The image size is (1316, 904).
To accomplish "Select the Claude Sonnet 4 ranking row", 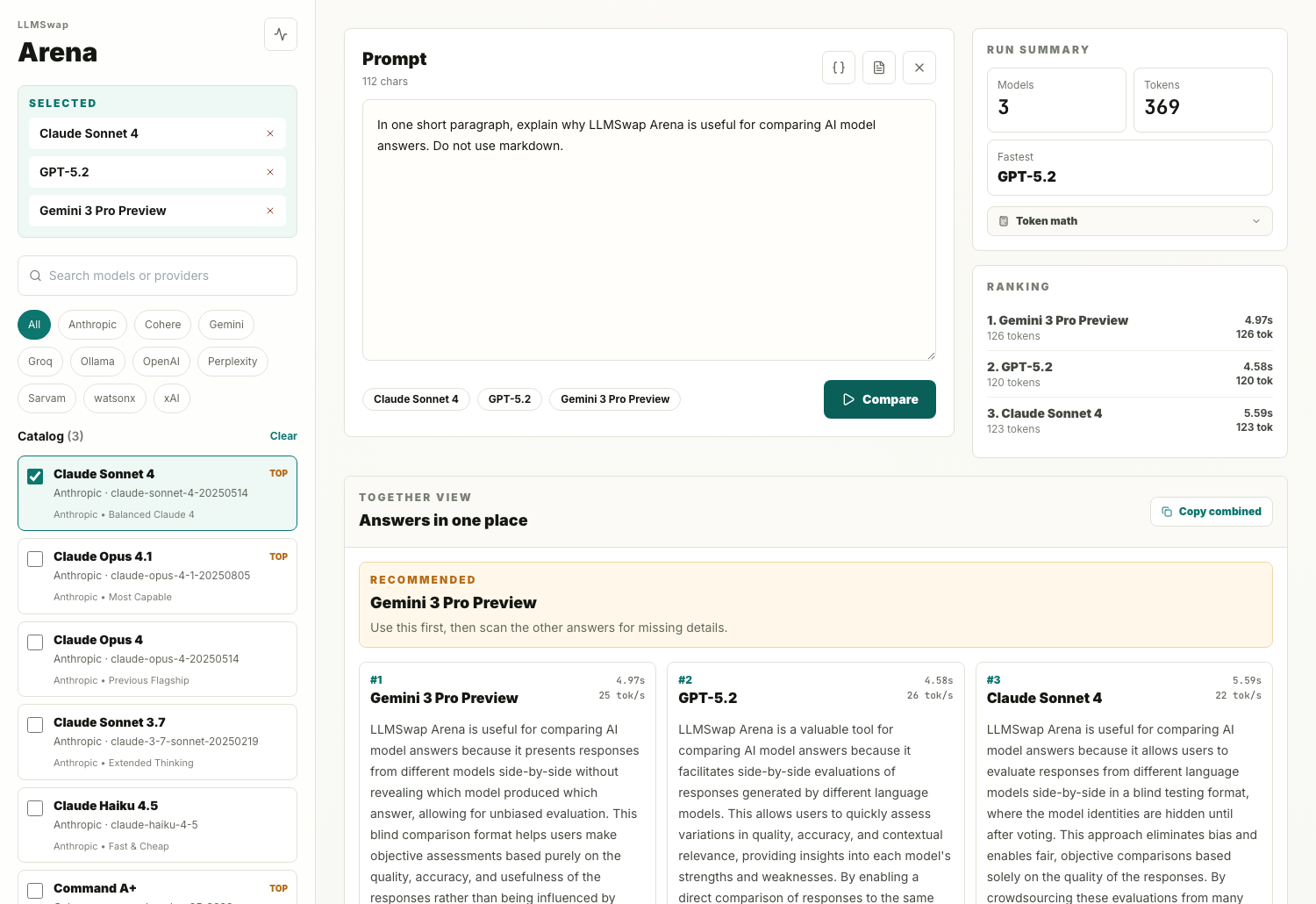I will coord(1130,421).
